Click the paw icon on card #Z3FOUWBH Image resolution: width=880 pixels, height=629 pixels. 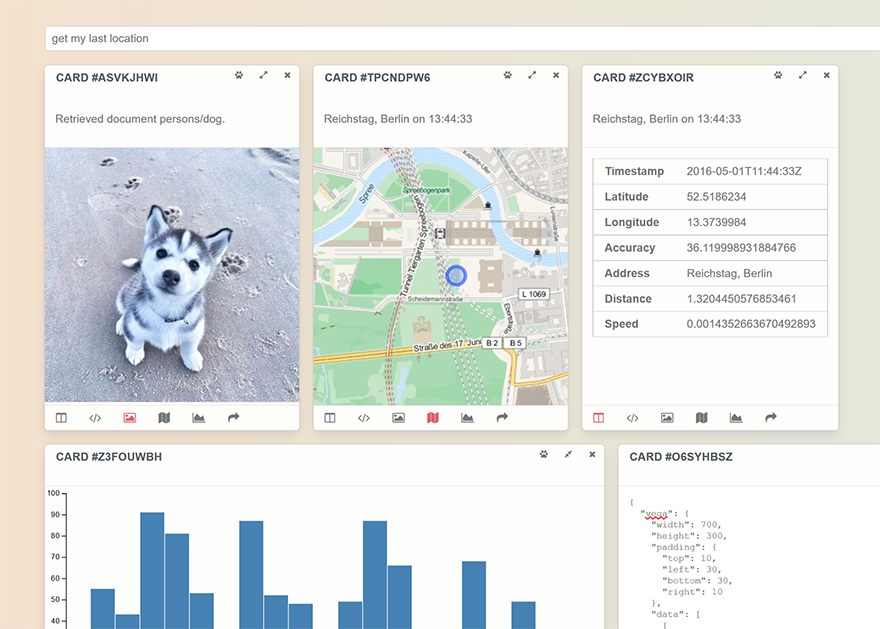(544, 454)
